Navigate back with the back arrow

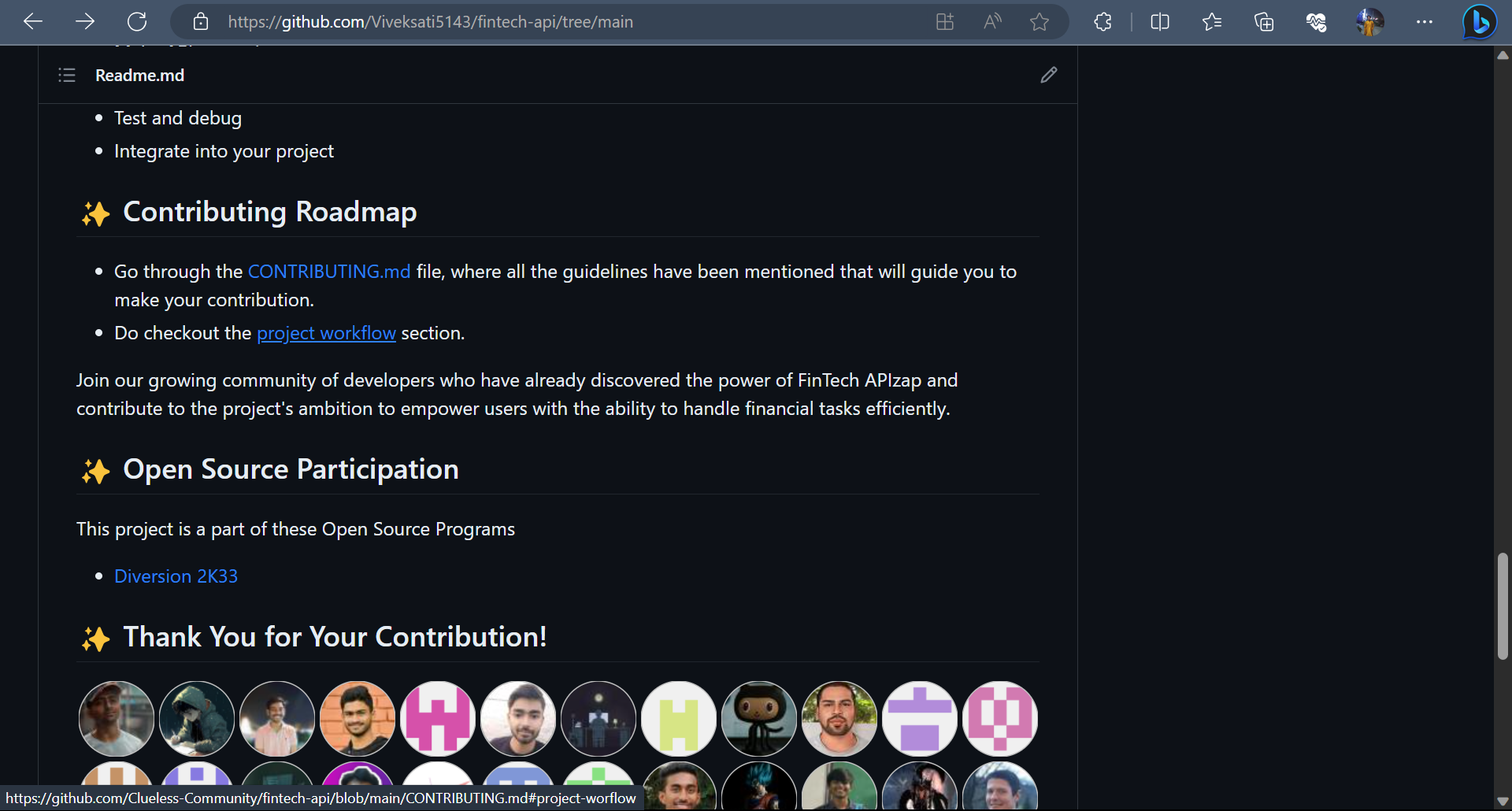point(32,21)
